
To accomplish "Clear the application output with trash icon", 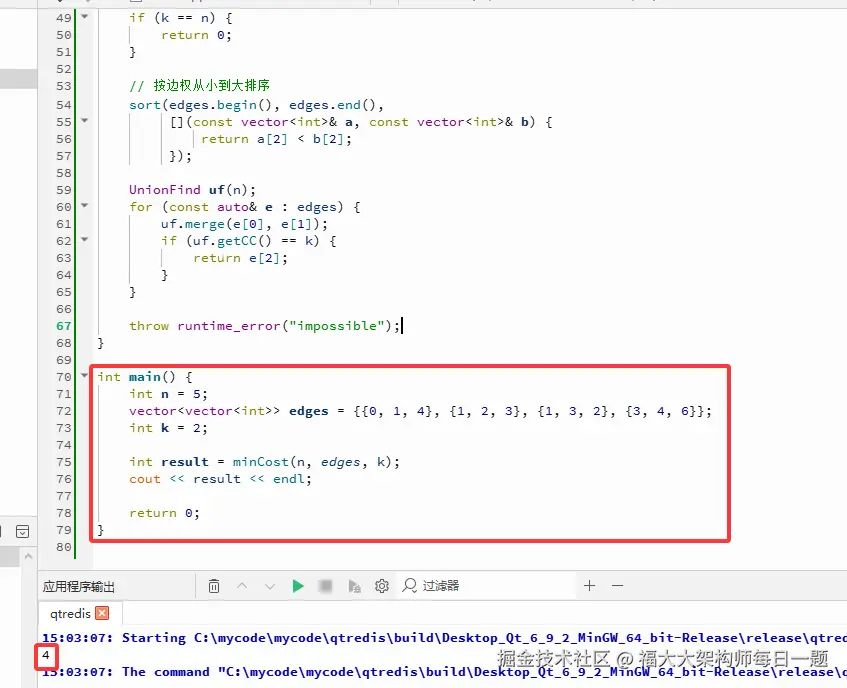I will tap(214, 586).
